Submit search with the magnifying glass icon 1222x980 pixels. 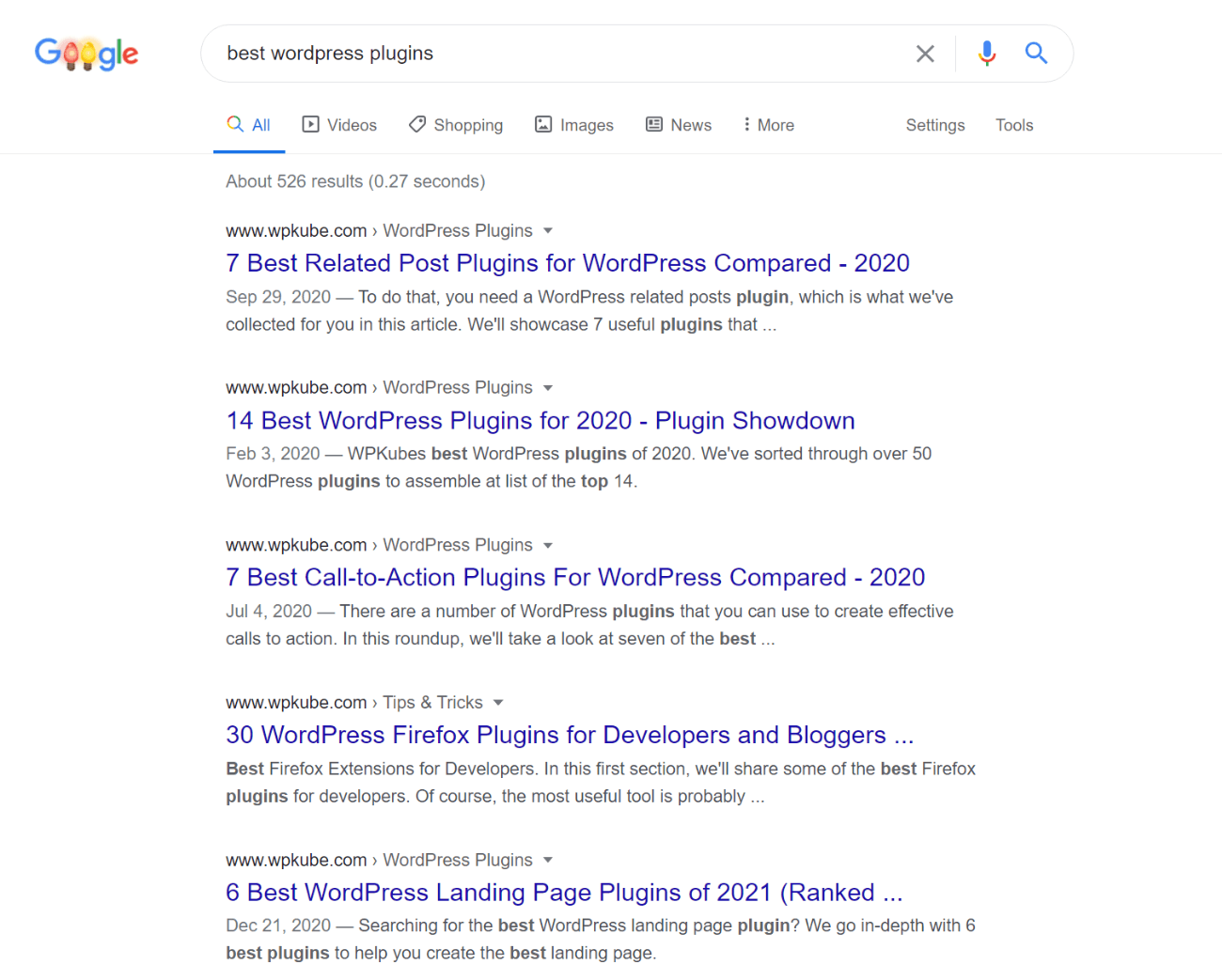[x=1036, y=54]
